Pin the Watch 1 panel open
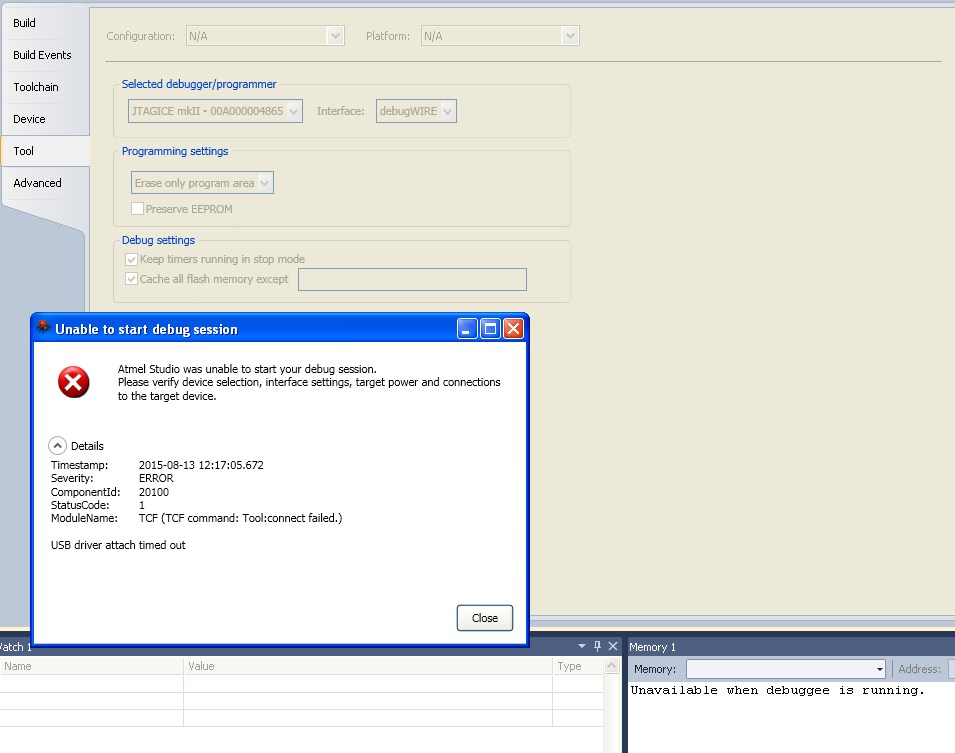Viewport: 955px width, 753px height. click(598, 647)
